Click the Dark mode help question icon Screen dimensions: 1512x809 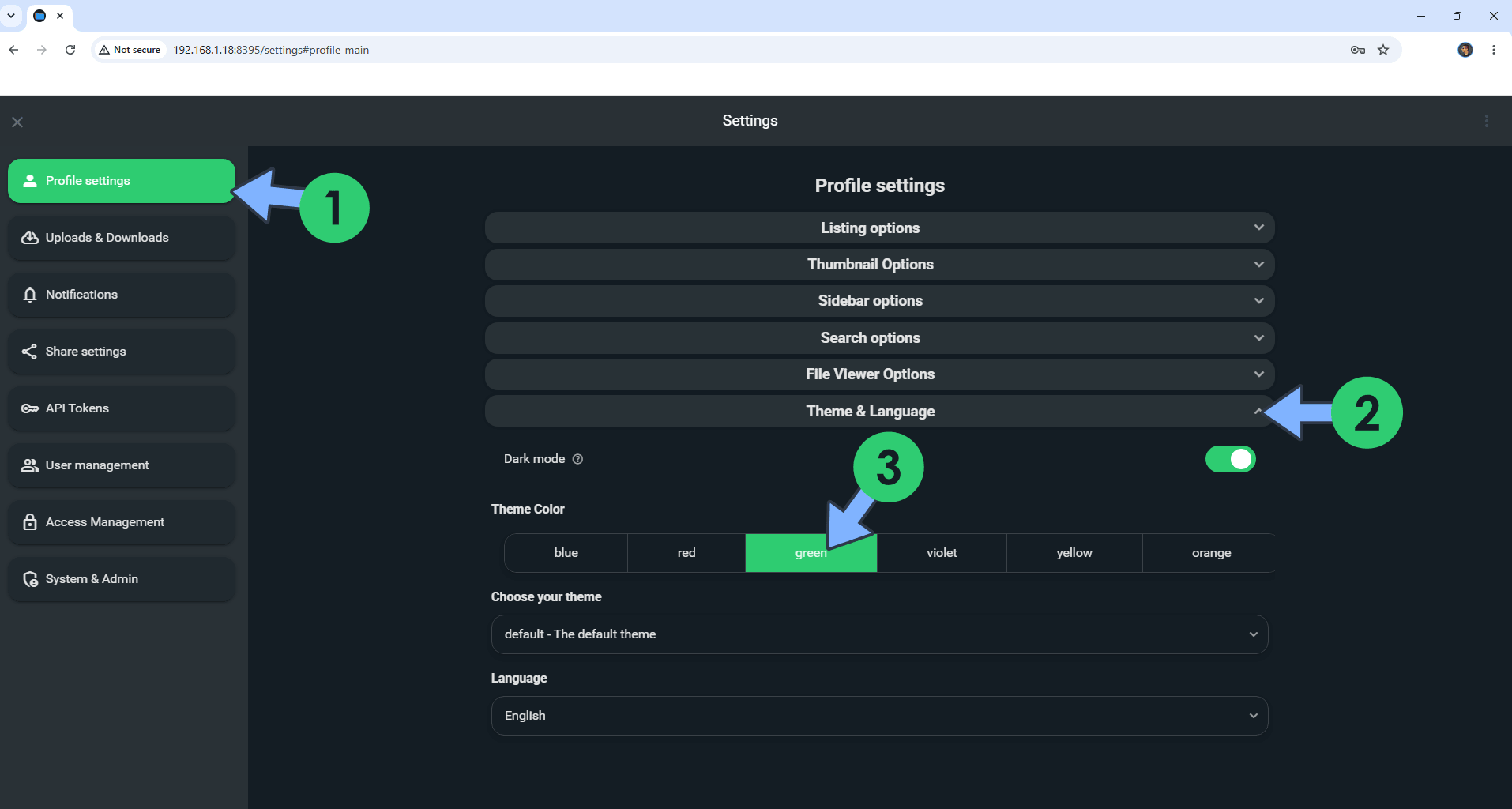pos(577,459)
